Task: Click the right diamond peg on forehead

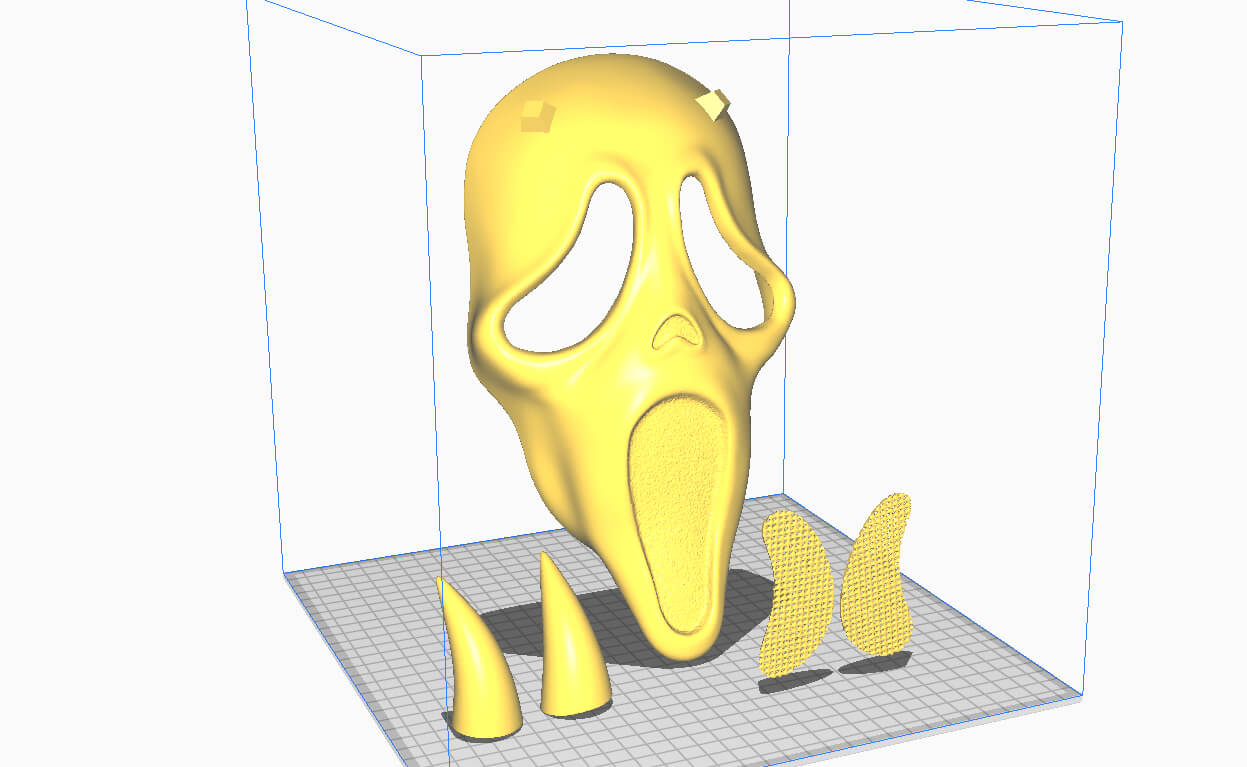Action: click(x=714, y=103)
